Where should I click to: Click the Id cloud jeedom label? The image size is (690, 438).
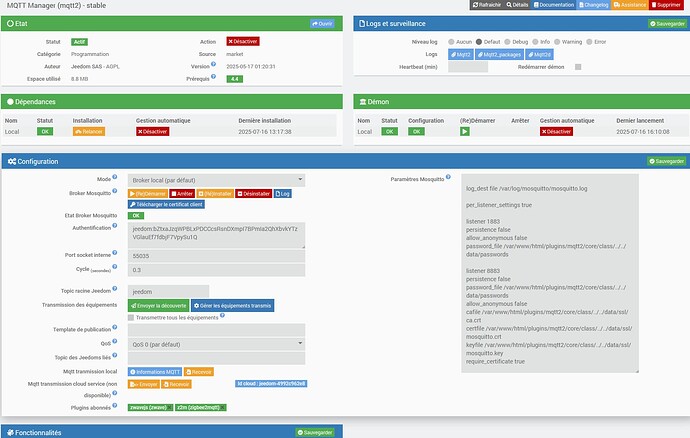point(271,384)
